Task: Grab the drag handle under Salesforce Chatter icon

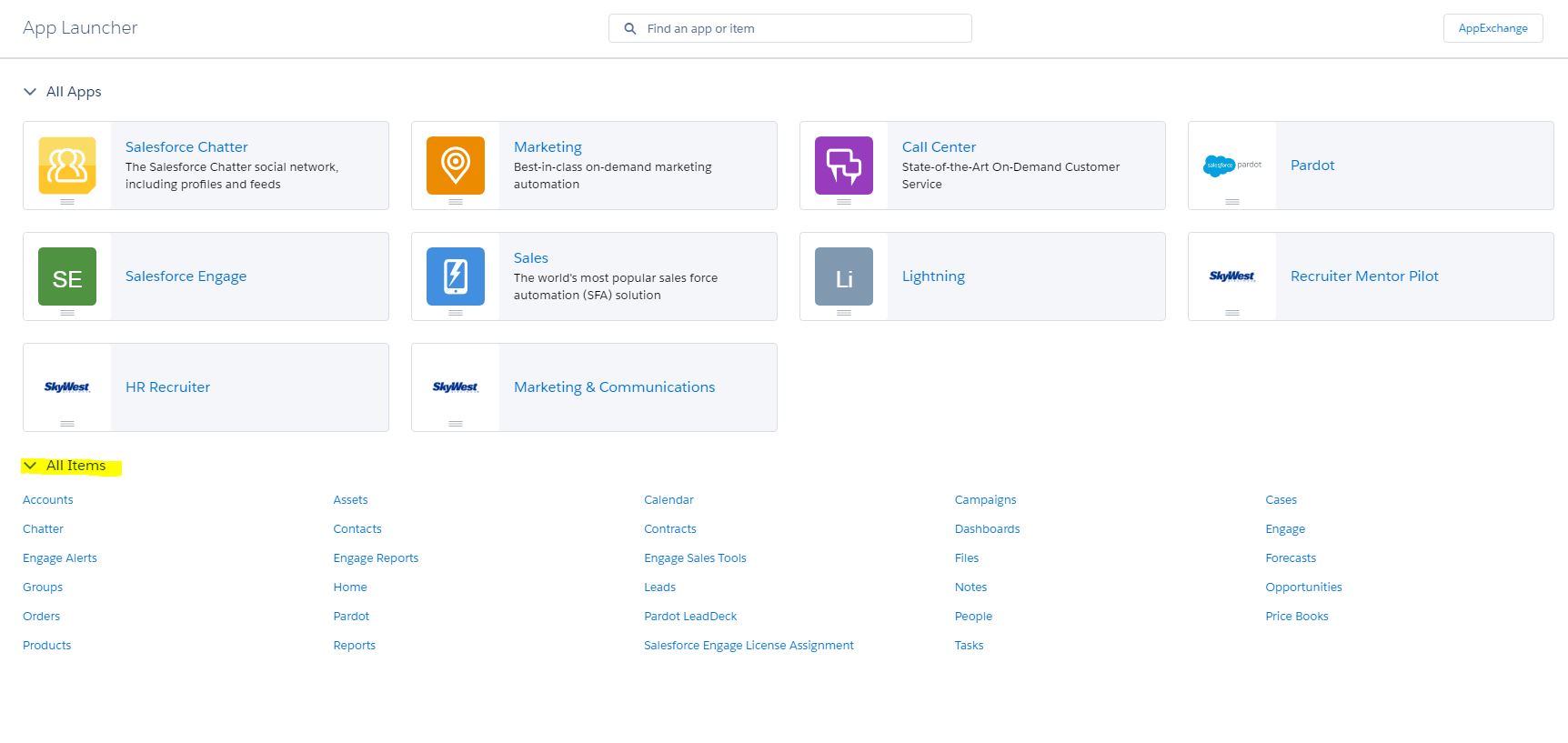Action: (x=67, y=202)
